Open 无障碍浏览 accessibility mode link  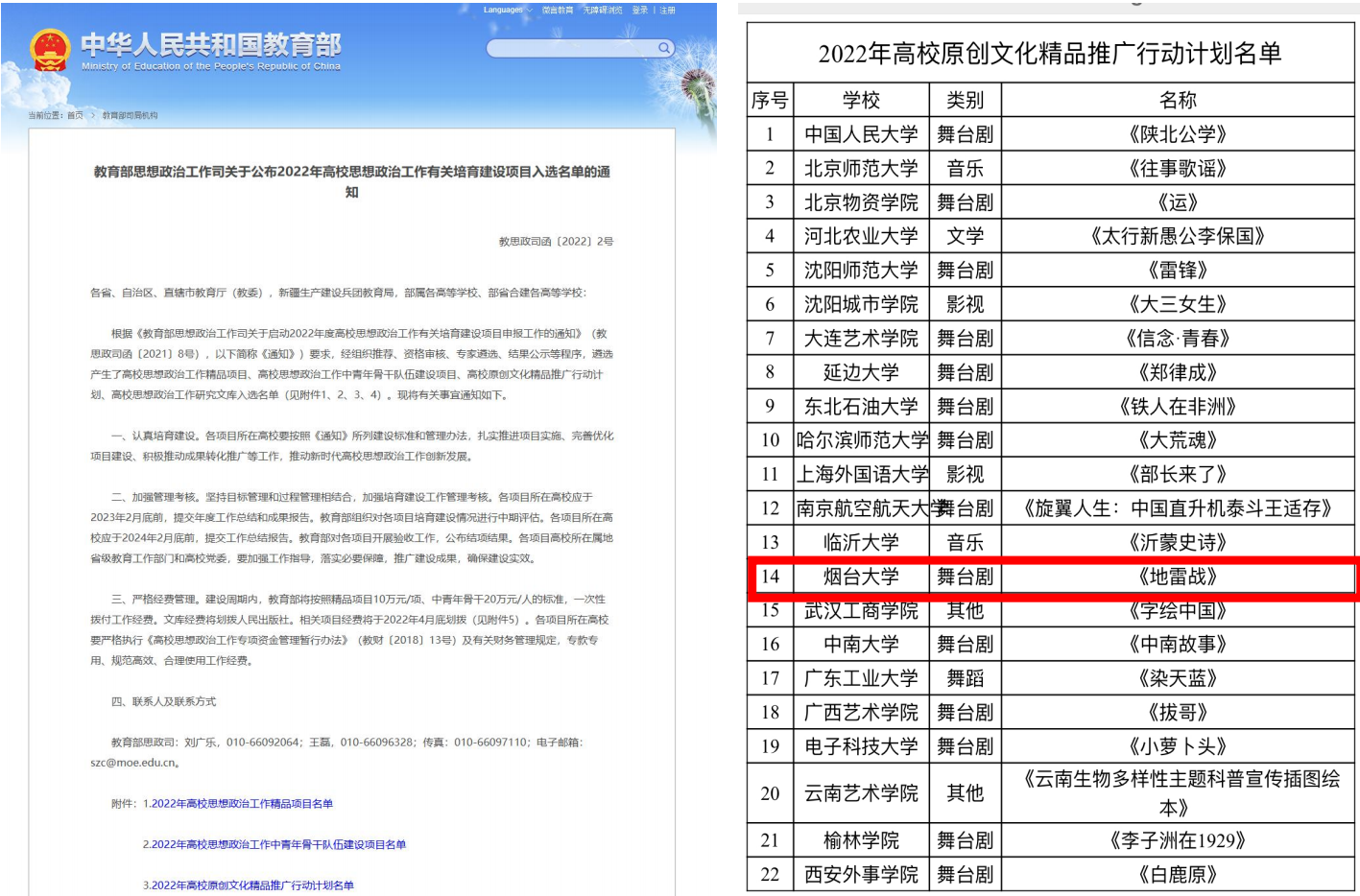(603, 11)
